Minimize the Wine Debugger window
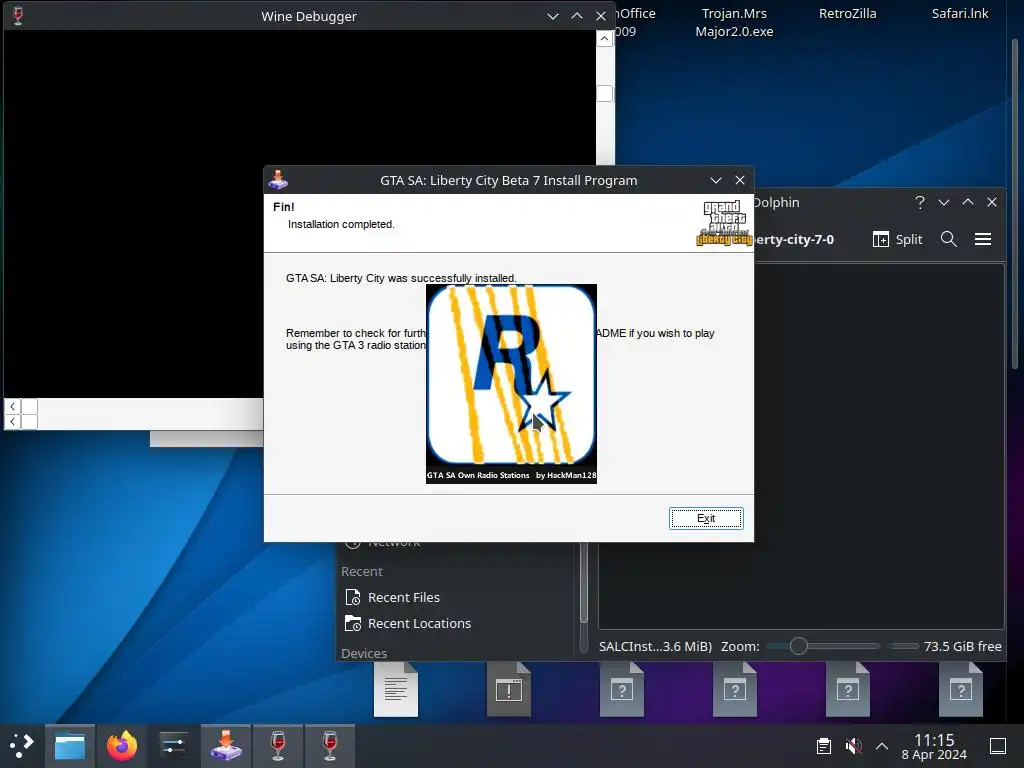Screen dimensions: 1024x768 coord(552,16)
